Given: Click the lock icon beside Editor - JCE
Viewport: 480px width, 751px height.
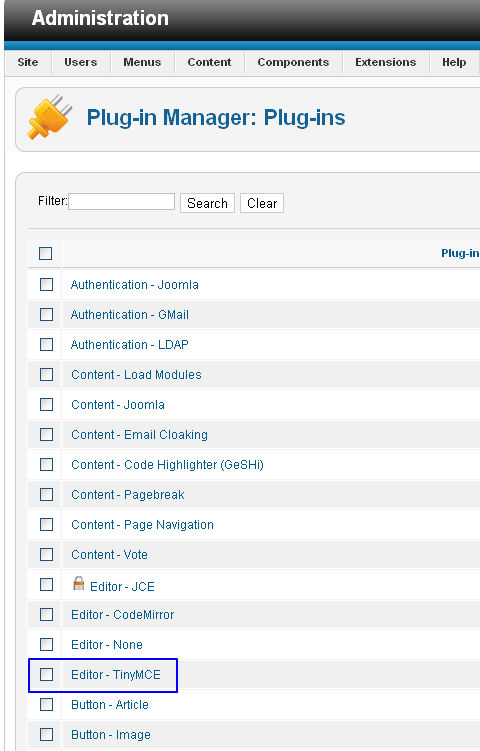Looking at the screenshot, I should tap(79, 583).
